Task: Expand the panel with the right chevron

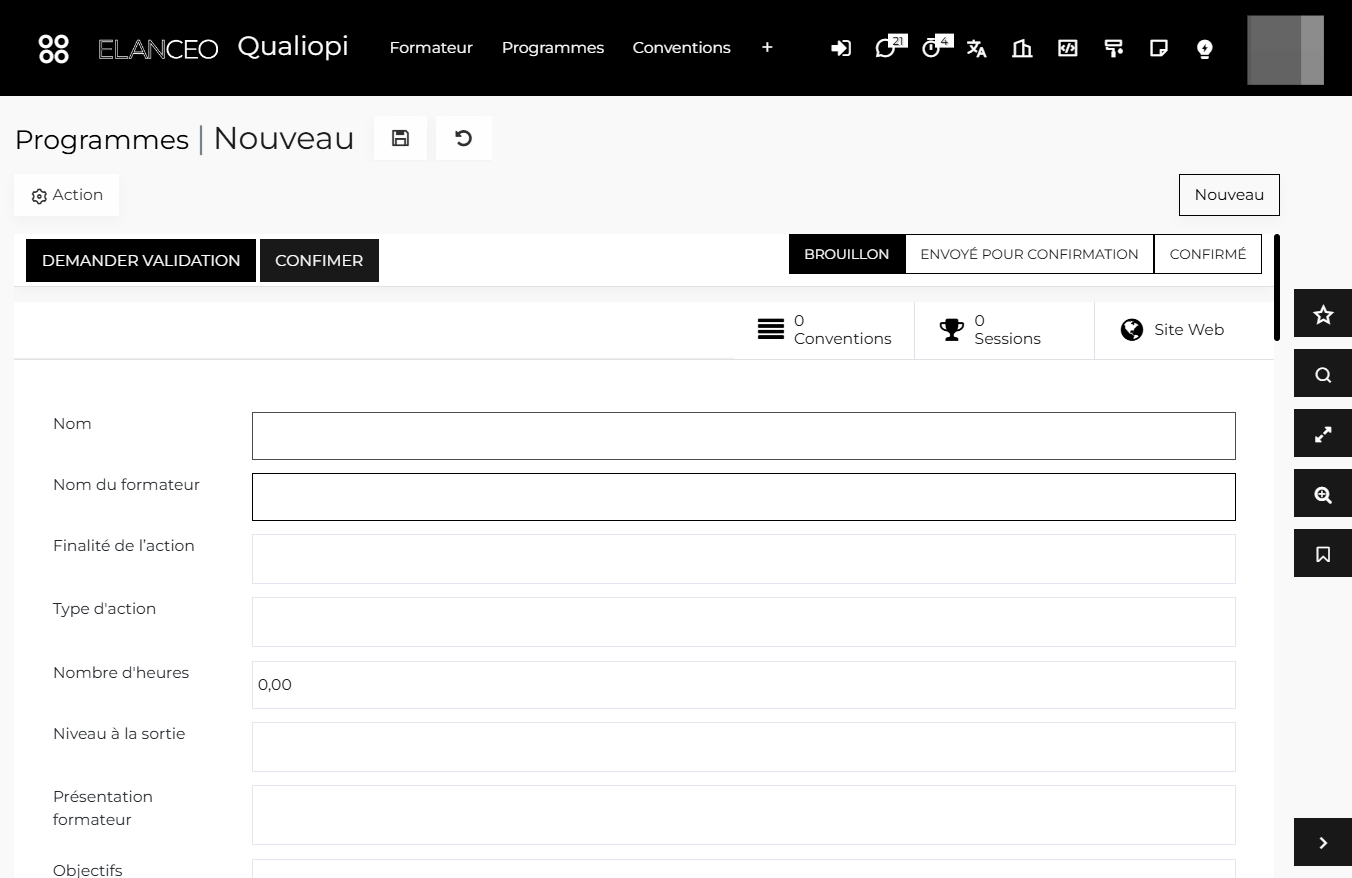Action: (x=1323, y=843)
